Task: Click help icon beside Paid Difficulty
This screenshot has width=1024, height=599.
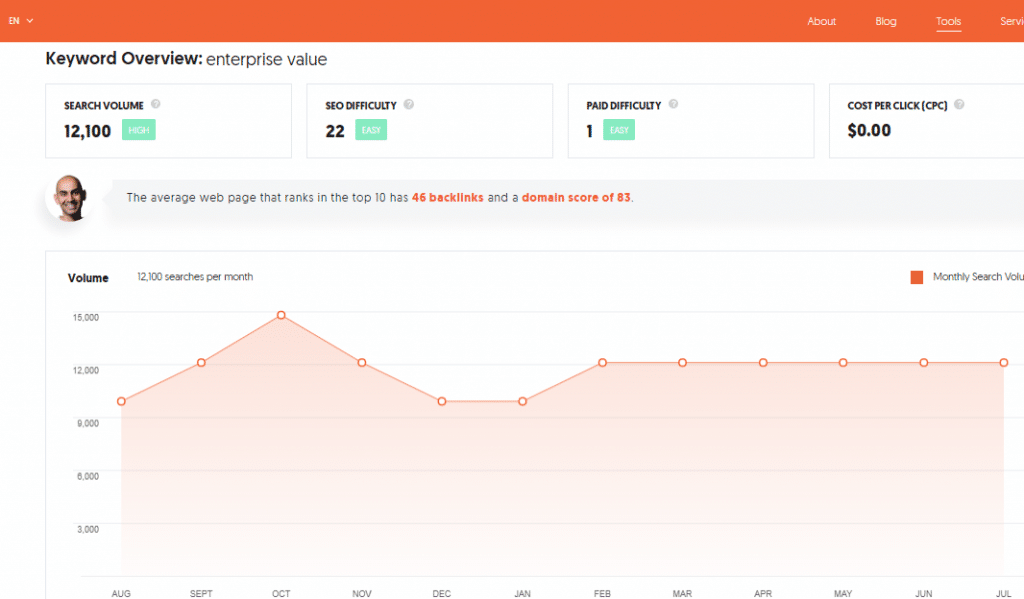Action: tap(673, 104)
